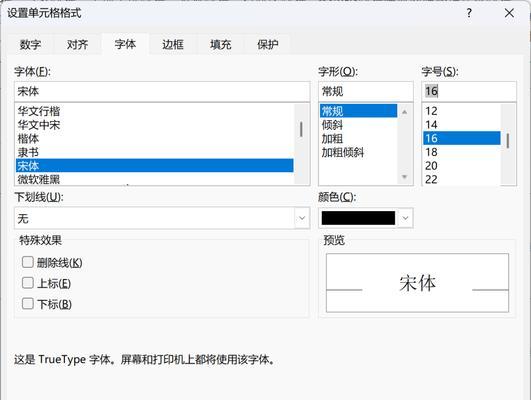Select the 字体 tab
The height and width of the screenshot is (400, 531).
pyautogui.click(x=125, y=44)
